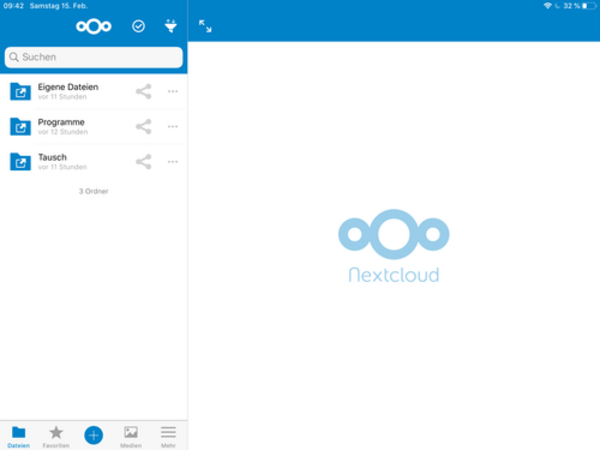
Task: Tap the blue plus add button
Action: 94,435
